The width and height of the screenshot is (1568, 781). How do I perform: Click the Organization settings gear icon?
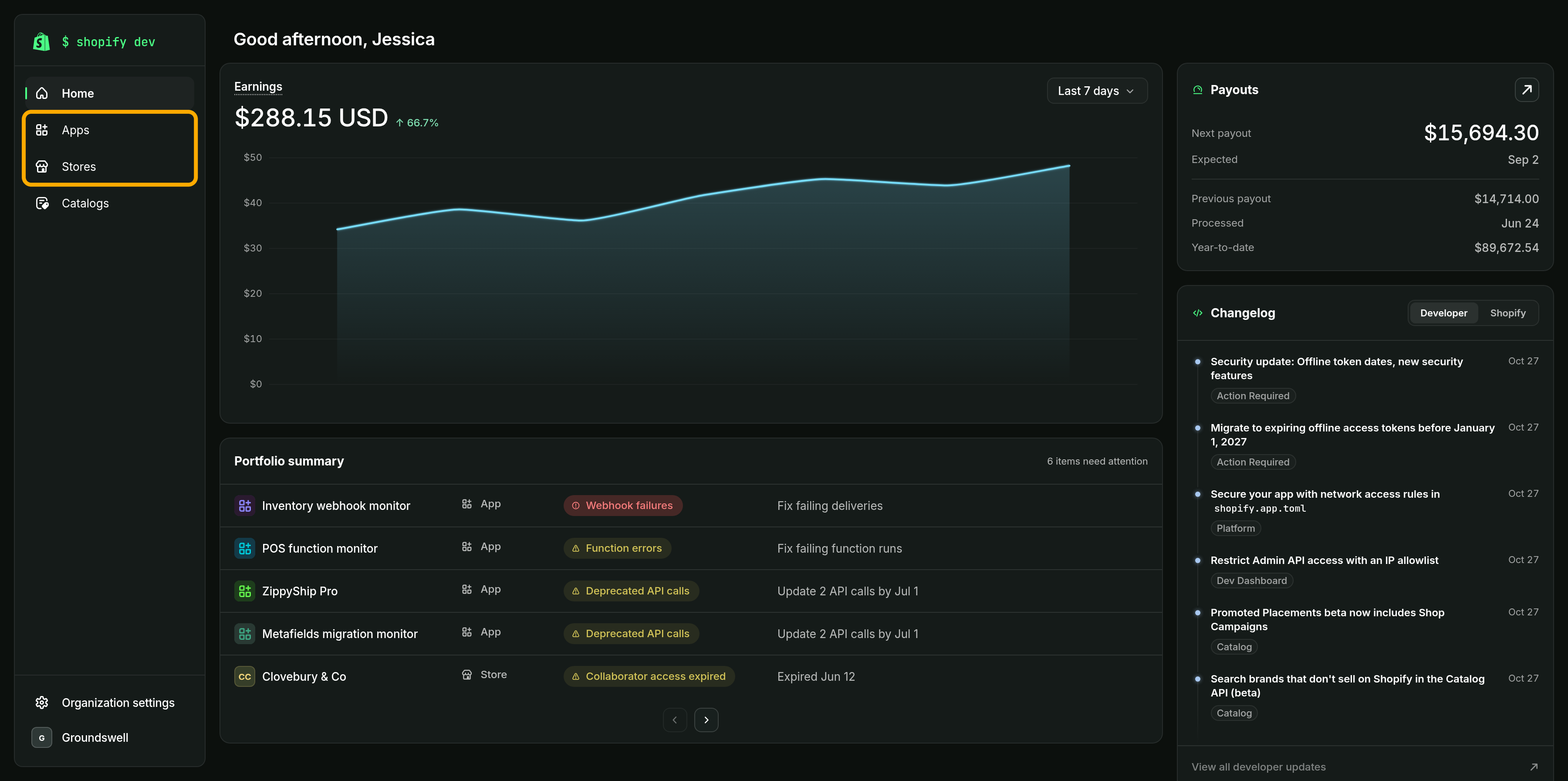[42, 703]
